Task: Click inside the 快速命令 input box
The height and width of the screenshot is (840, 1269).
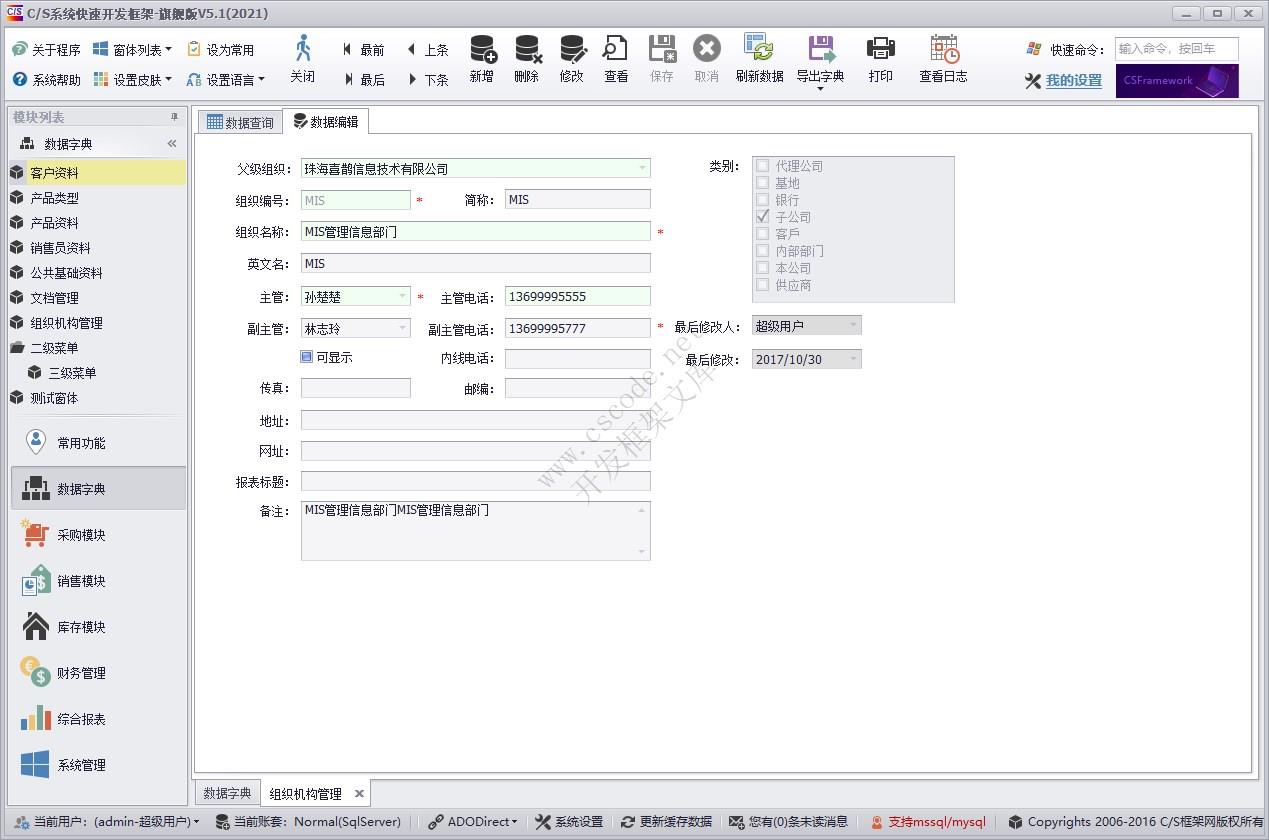Action: [x=1175, y=48]
